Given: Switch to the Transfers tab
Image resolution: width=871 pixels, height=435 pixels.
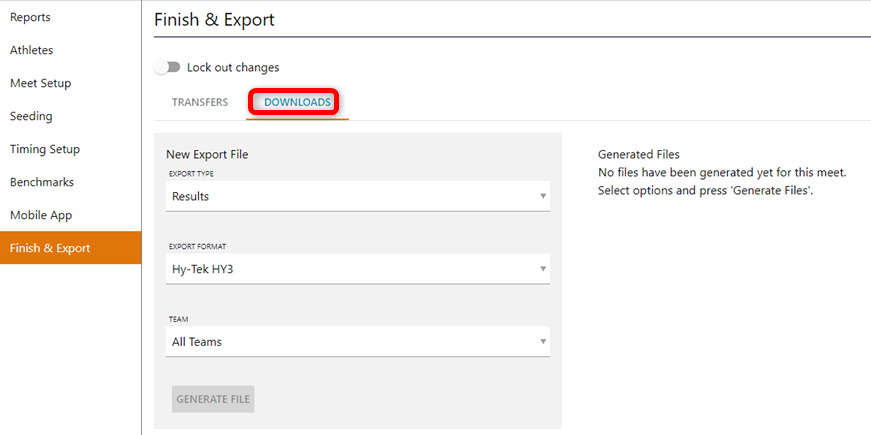Looking at the screenshot, I should [x=200, y=102].
